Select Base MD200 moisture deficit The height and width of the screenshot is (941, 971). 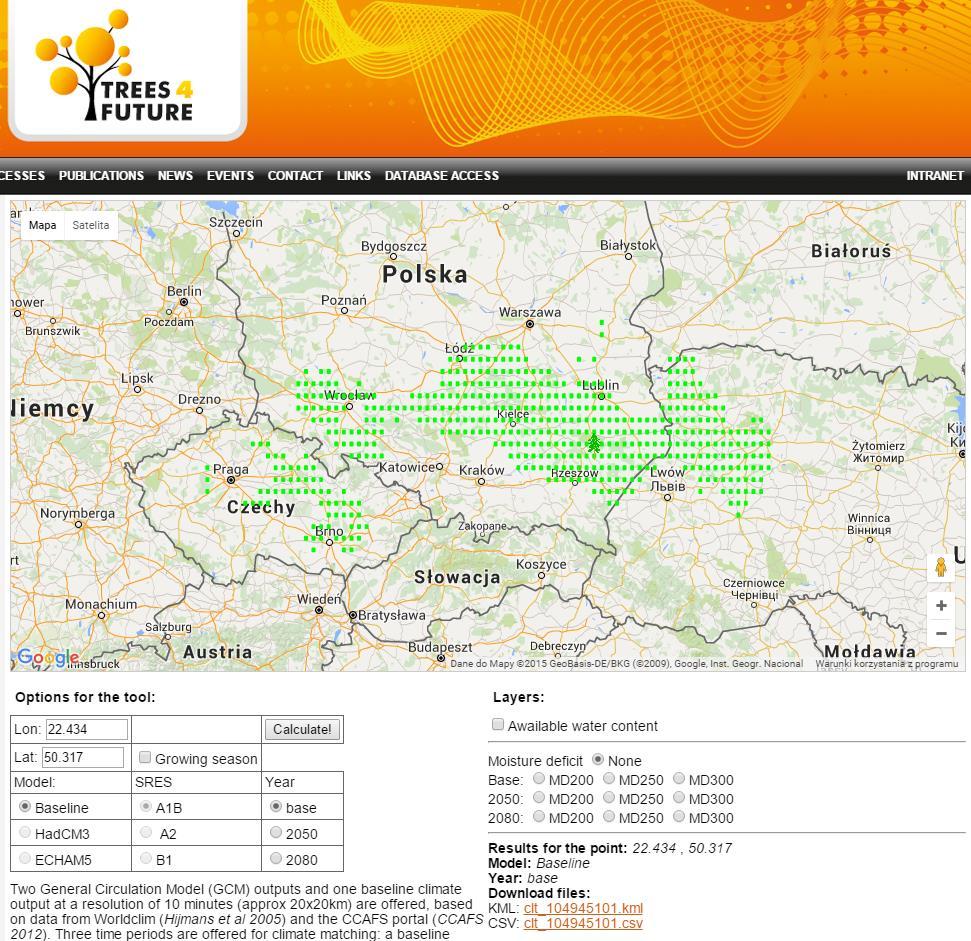[539, 778]
